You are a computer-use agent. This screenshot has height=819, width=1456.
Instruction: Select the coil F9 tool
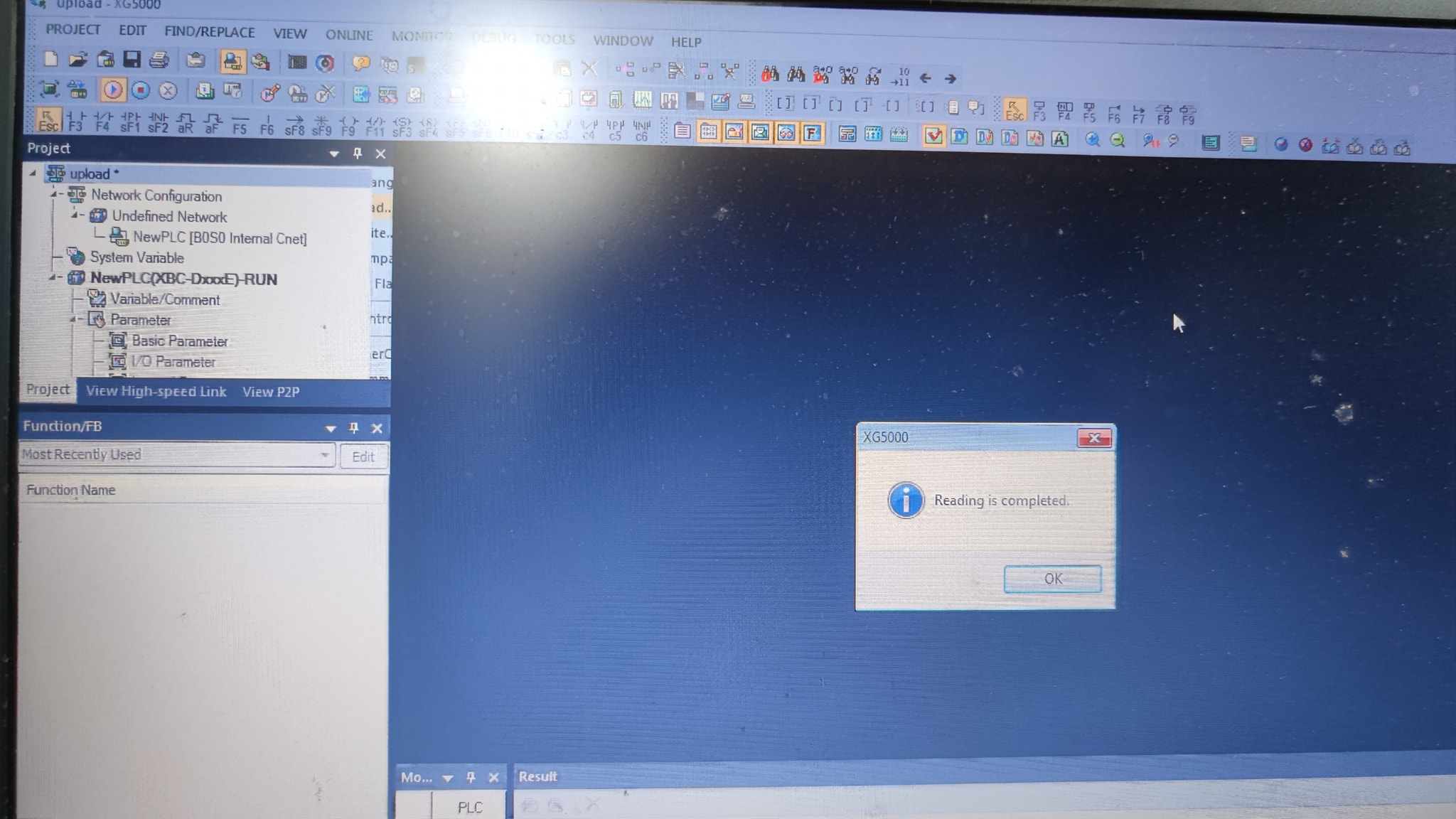coord(348,126)
